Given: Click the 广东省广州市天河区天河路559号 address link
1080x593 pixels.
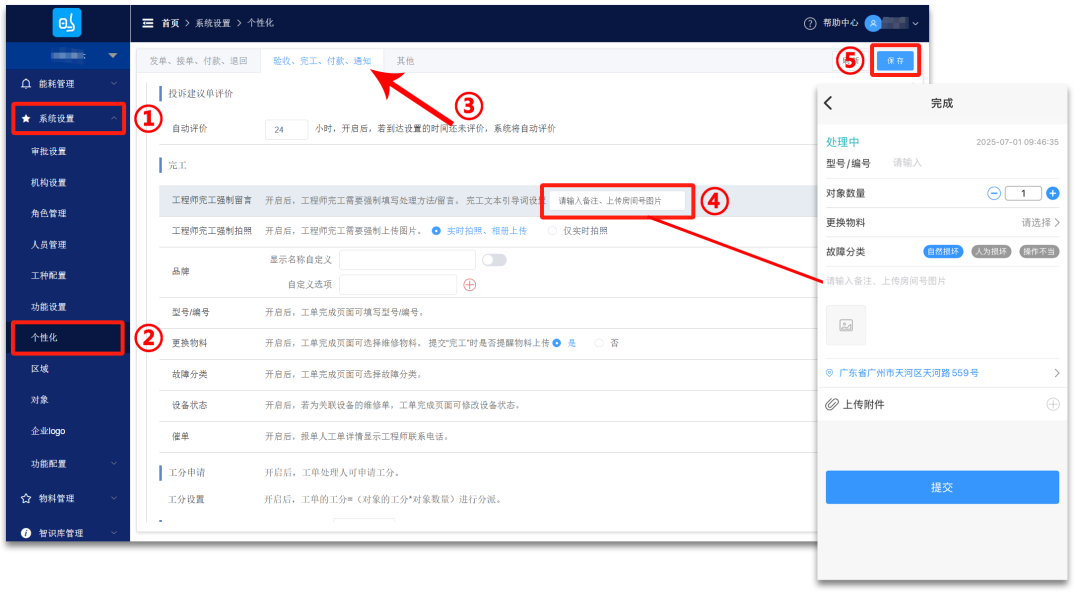Looking at the screenshot, I should (x=908, y=373).
